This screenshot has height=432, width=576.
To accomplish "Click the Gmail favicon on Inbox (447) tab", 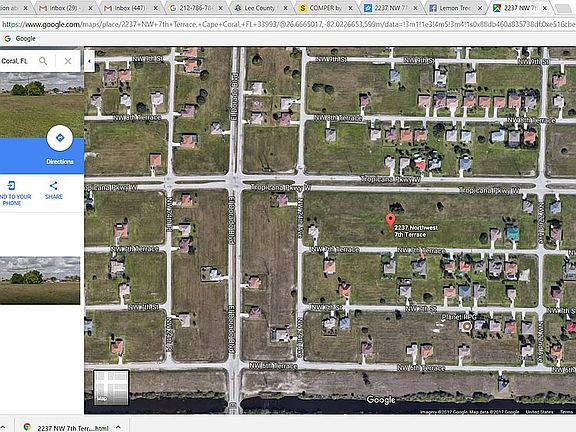I will [x=108, y=8].
